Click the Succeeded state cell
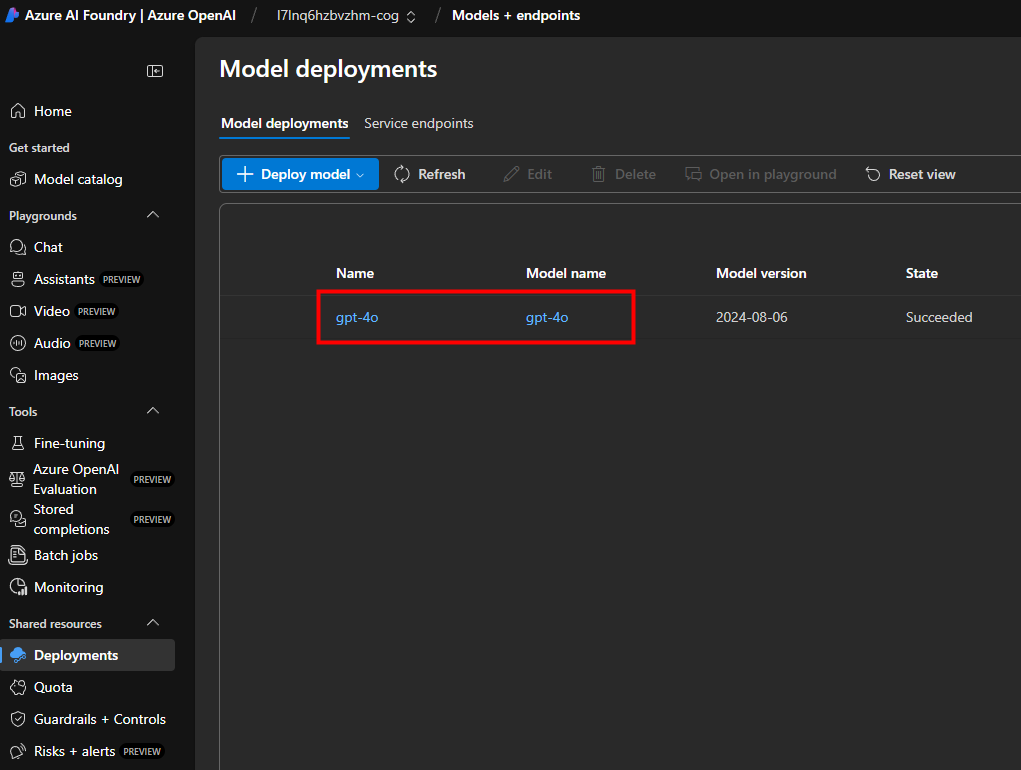This screenshot has width=1021, height=770. tap(939, 318)
